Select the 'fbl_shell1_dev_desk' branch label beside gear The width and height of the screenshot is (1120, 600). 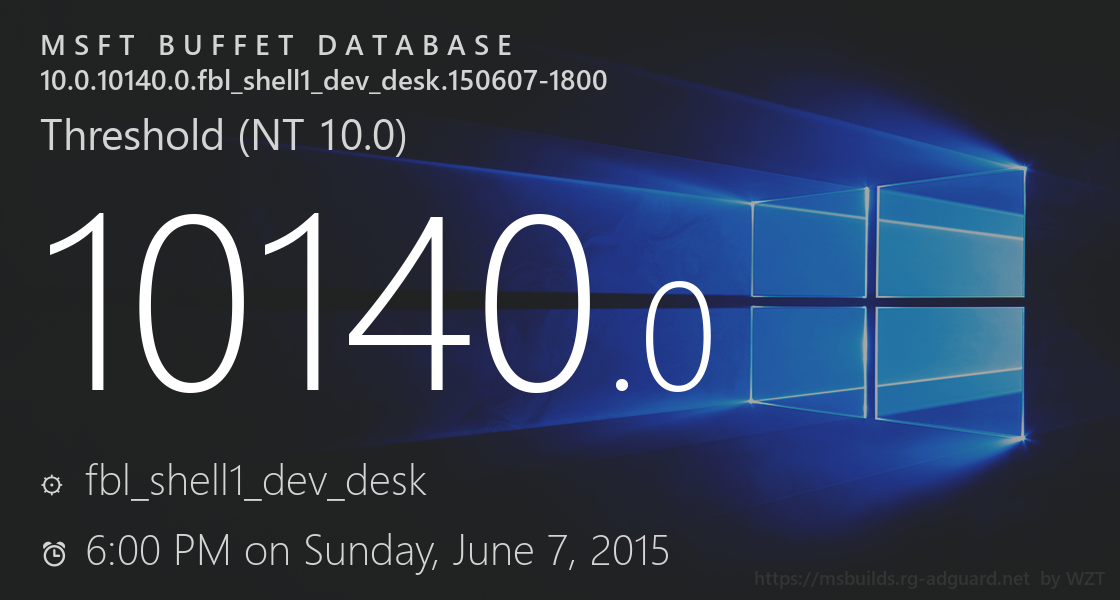pos(257,482)
